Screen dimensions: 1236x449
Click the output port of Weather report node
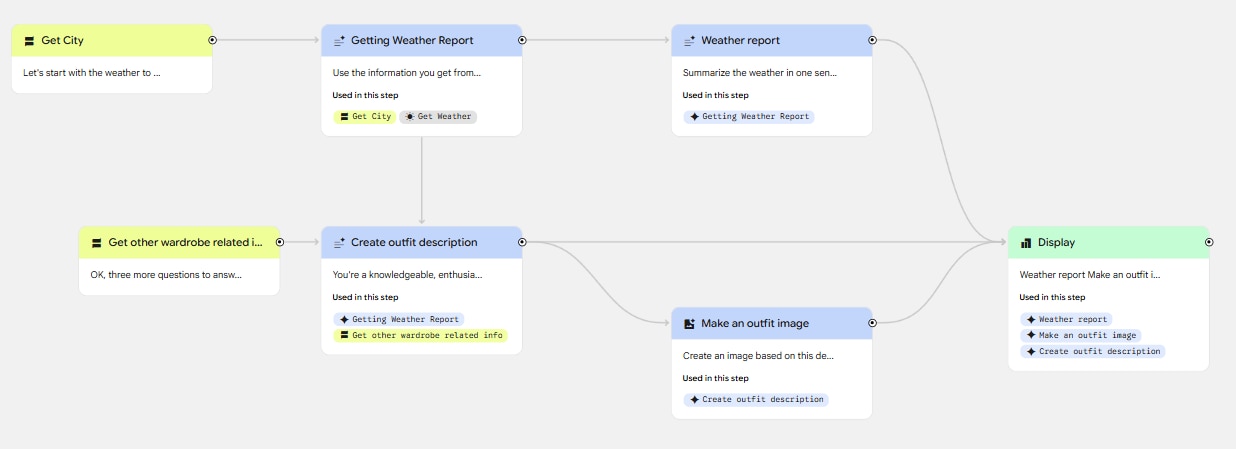(872, 40)
